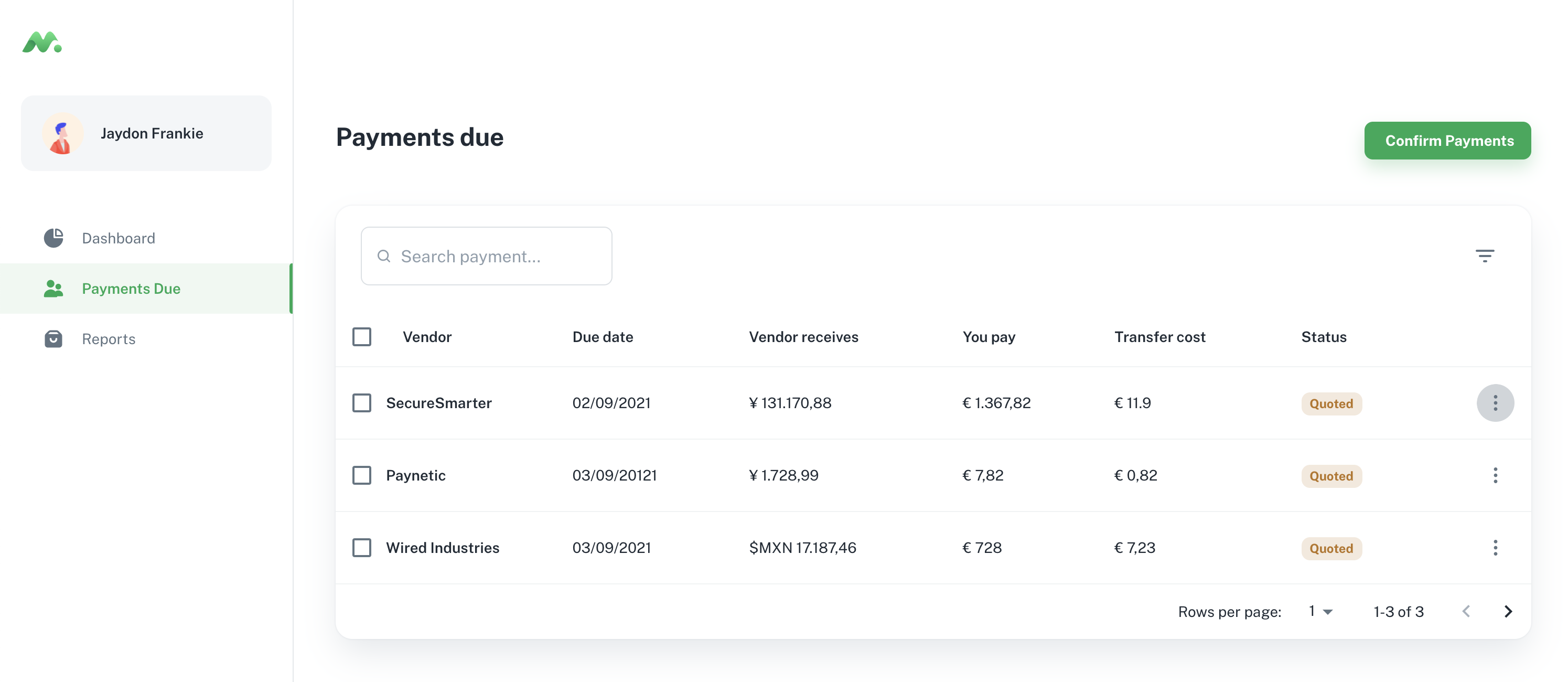Open the three-dot menu for Wired Industries

pos(1495,547)
